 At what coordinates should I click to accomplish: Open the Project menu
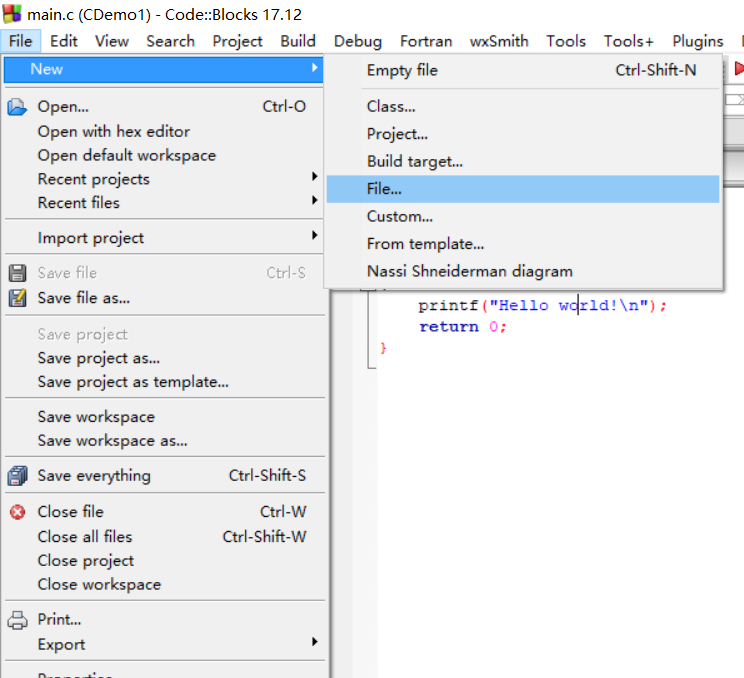[237, 41]
